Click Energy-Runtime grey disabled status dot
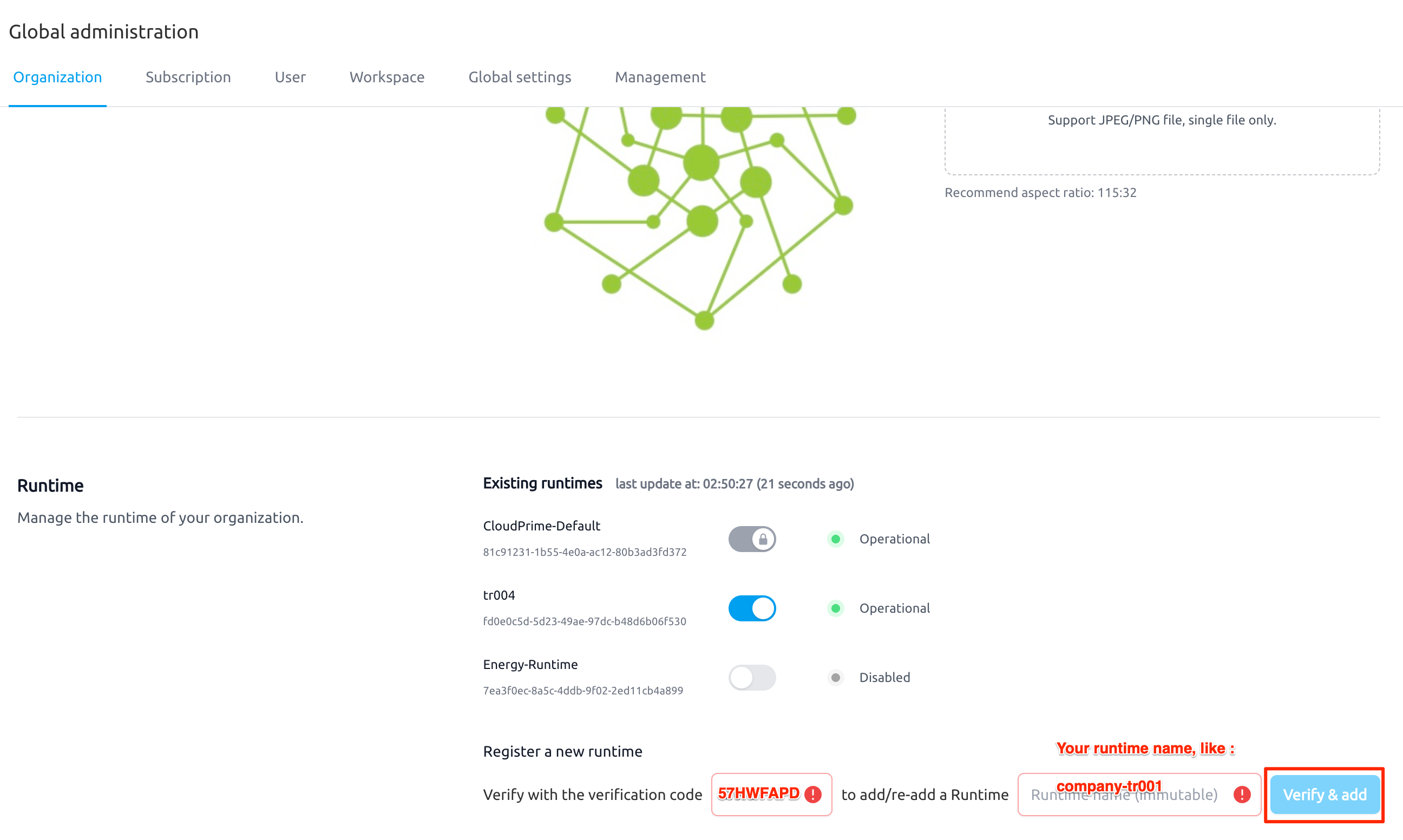1403x840 pixels. tap(835, 677)
